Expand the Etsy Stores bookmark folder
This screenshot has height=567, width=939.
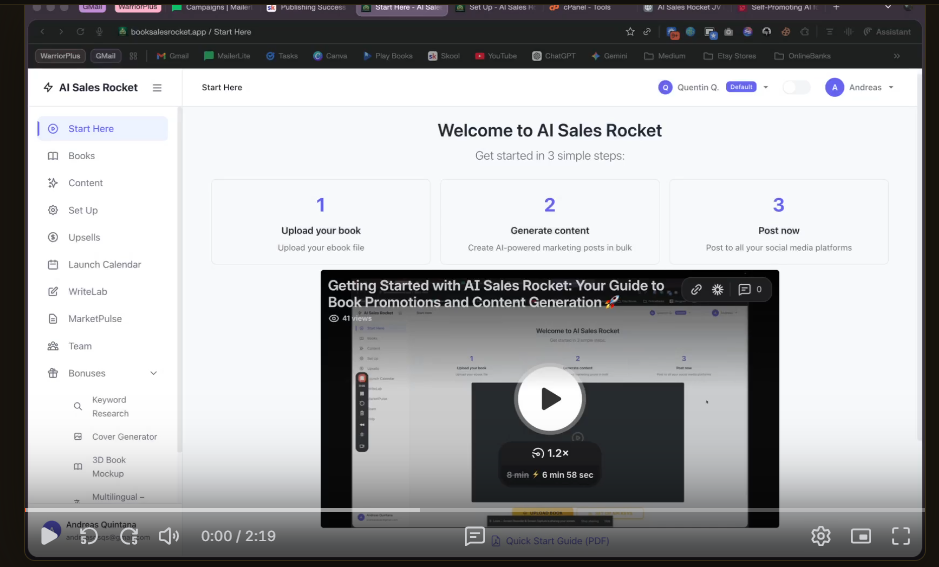729,56
